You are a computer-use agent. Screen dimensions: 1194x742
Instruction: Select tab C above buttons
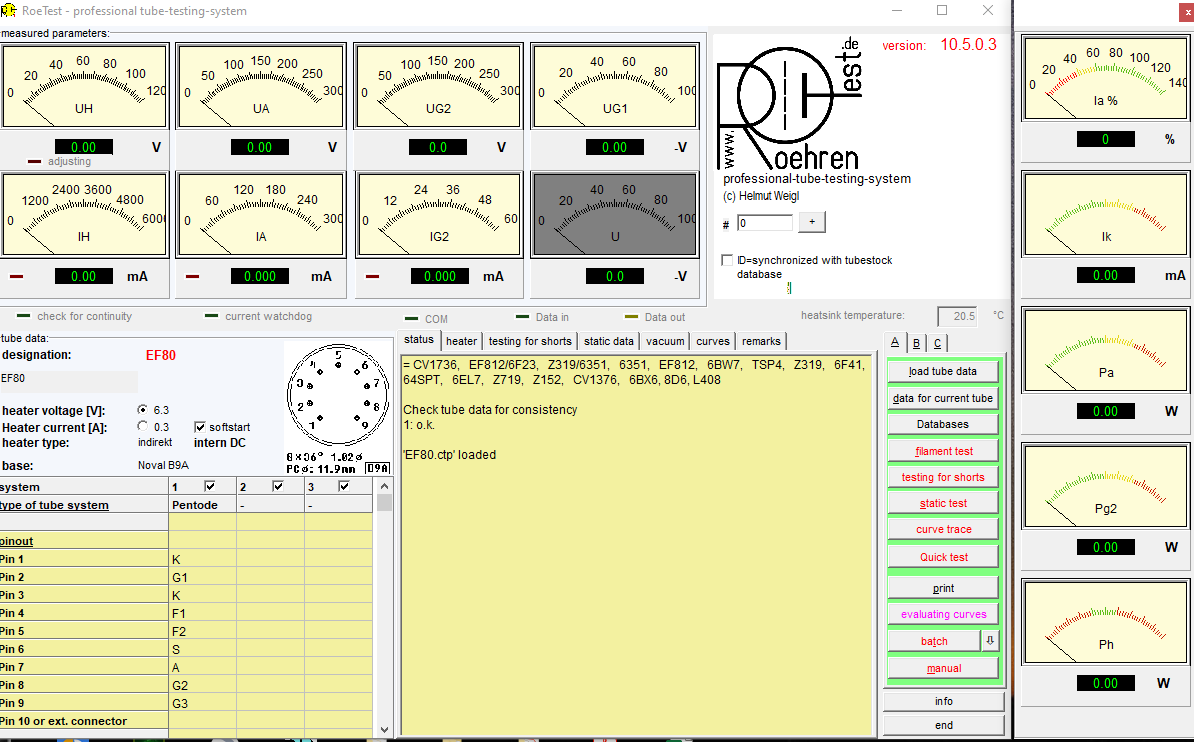click(x=937, y=343)
